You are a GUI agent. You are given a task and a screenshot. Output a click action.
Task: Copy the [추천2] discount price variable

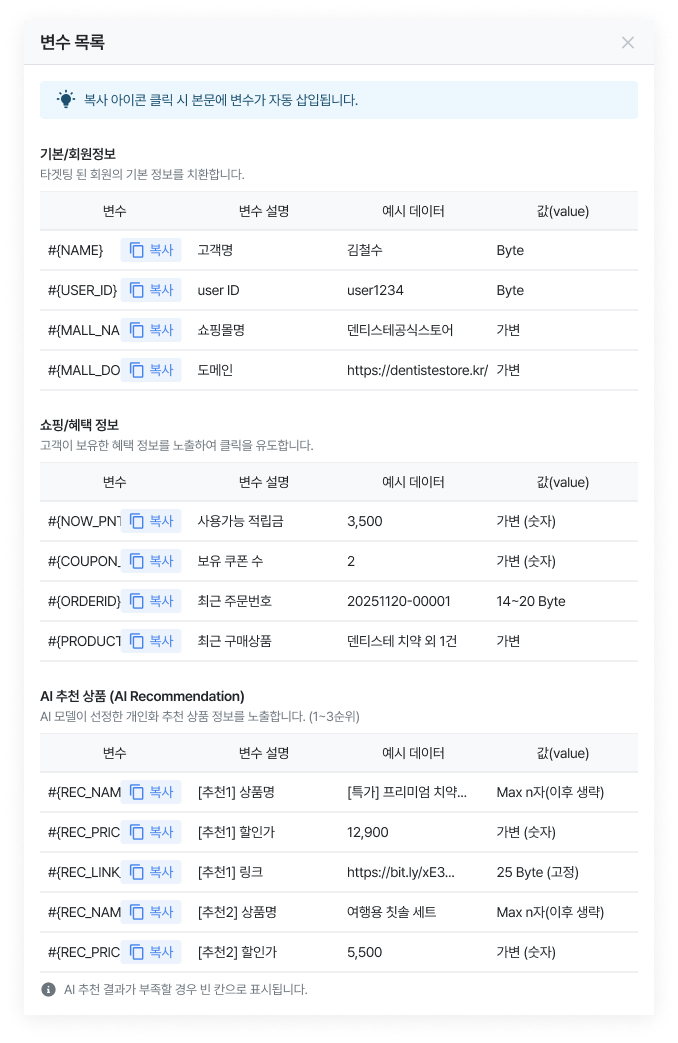coord(150,952)
